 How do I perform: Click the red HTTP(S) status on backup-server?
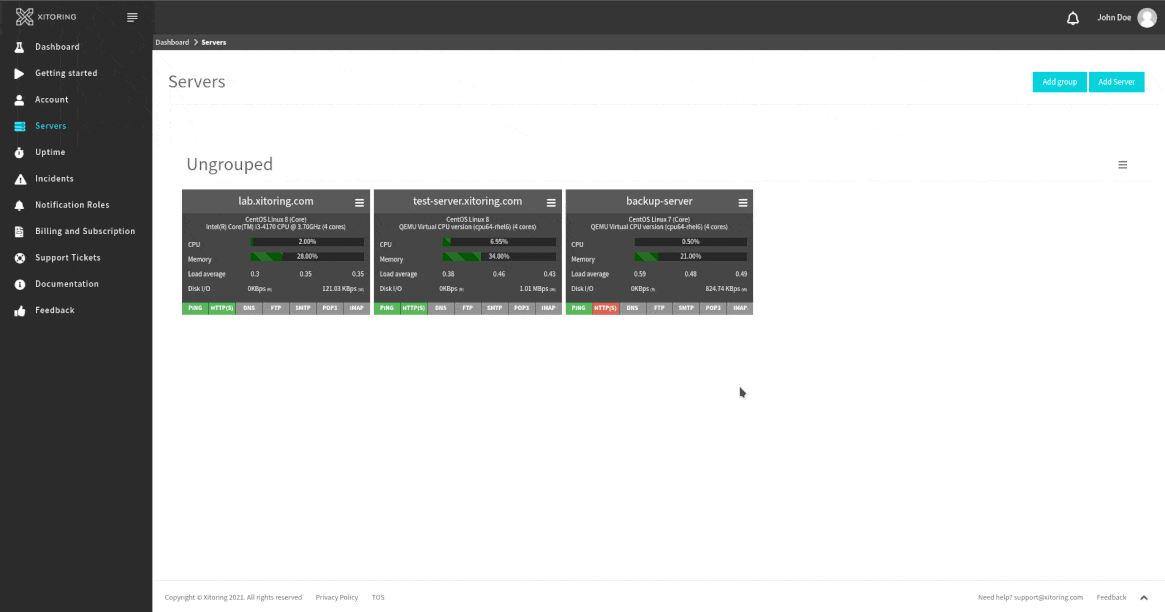click(605, 308)
